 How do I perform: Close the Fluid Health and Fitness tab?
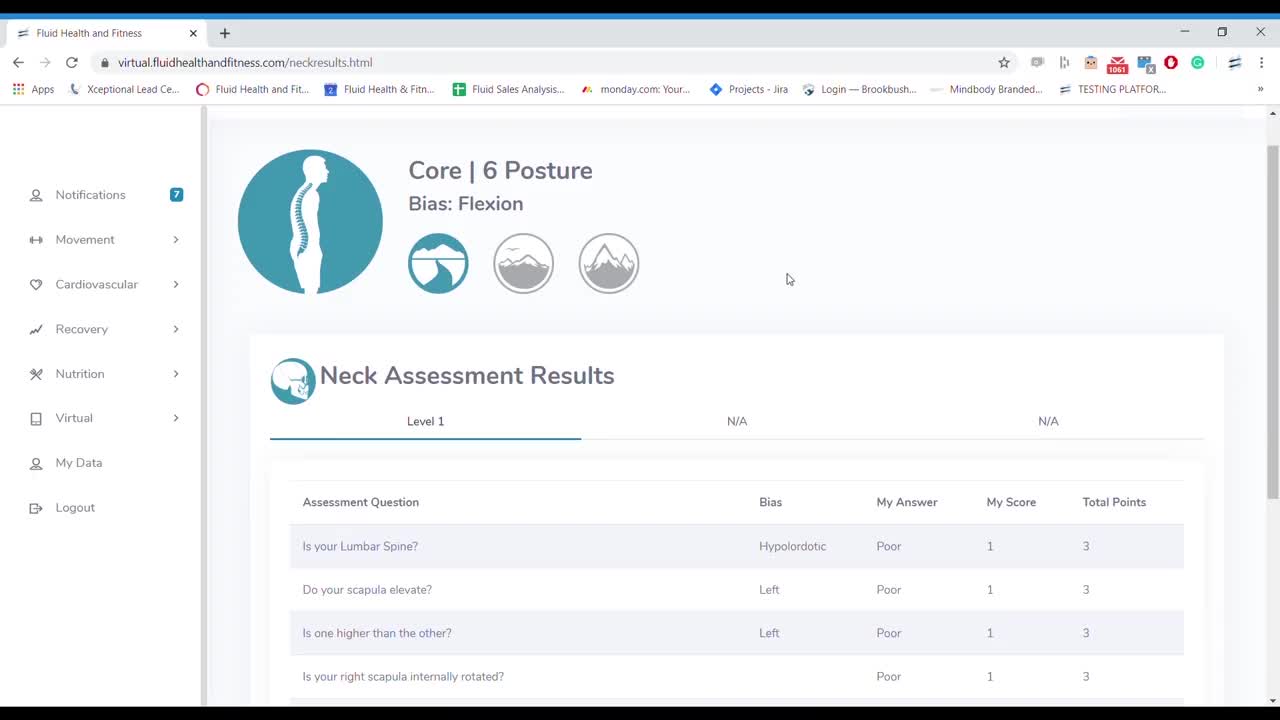tap(193, 33)
